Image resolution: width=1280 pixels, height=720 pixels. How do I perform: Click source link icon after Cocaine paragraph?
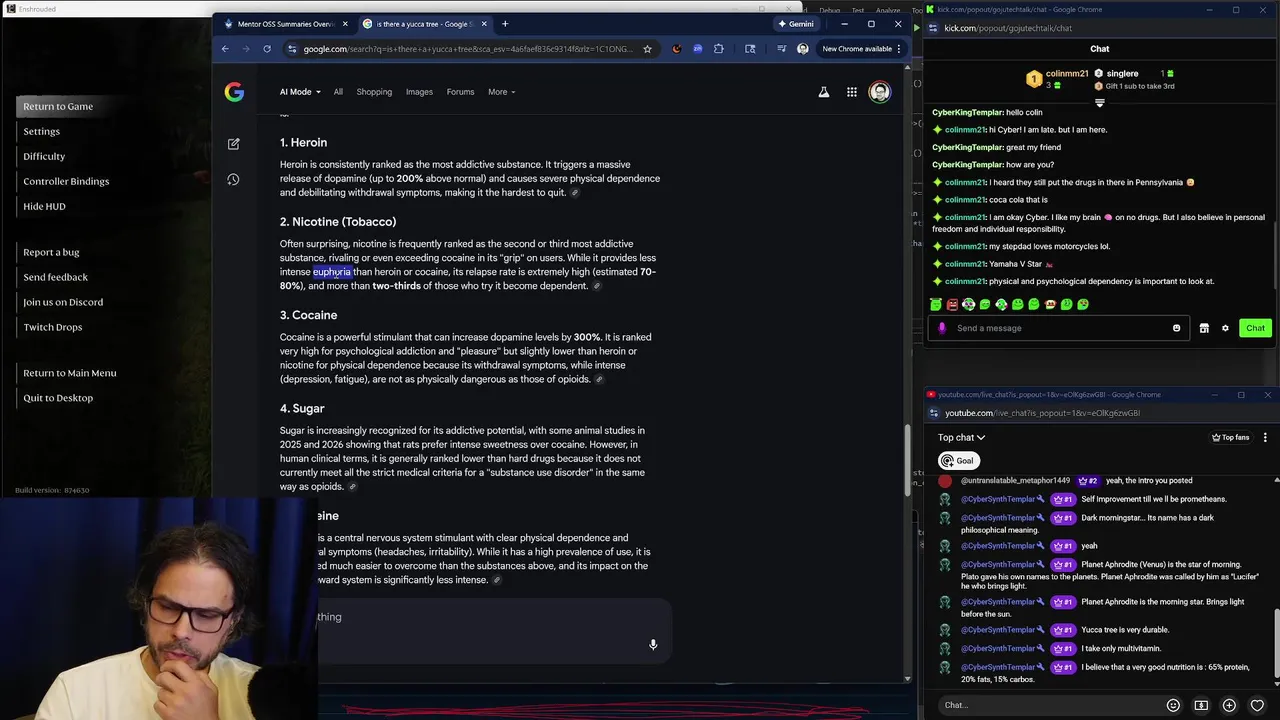599,380
